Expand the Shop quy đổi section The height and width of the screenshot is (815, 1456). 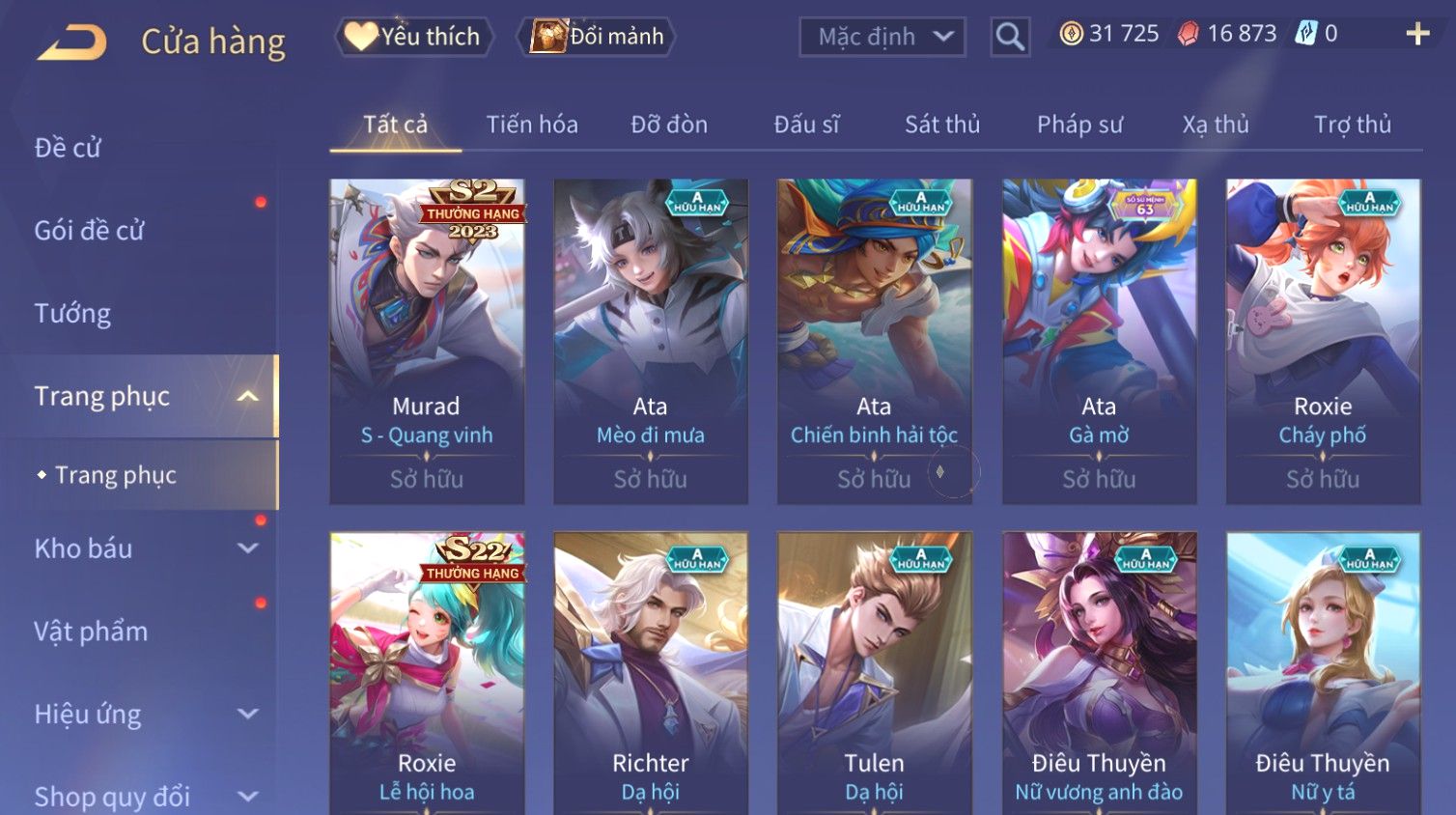click(248, 797)
